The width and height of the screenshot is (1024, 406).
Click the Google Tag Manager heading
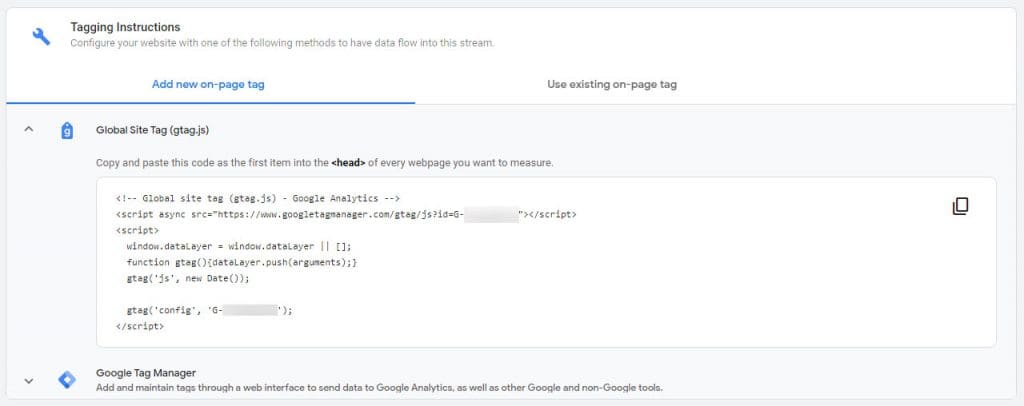point(146,373)
